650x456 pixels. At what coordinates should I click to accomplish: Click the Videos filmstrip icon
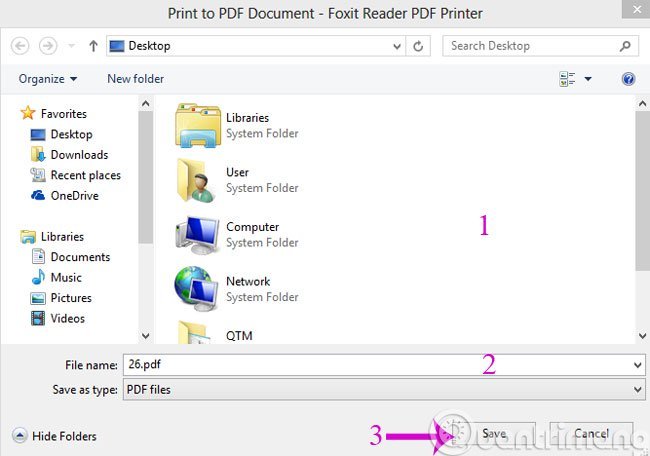[x=38, y=318]
